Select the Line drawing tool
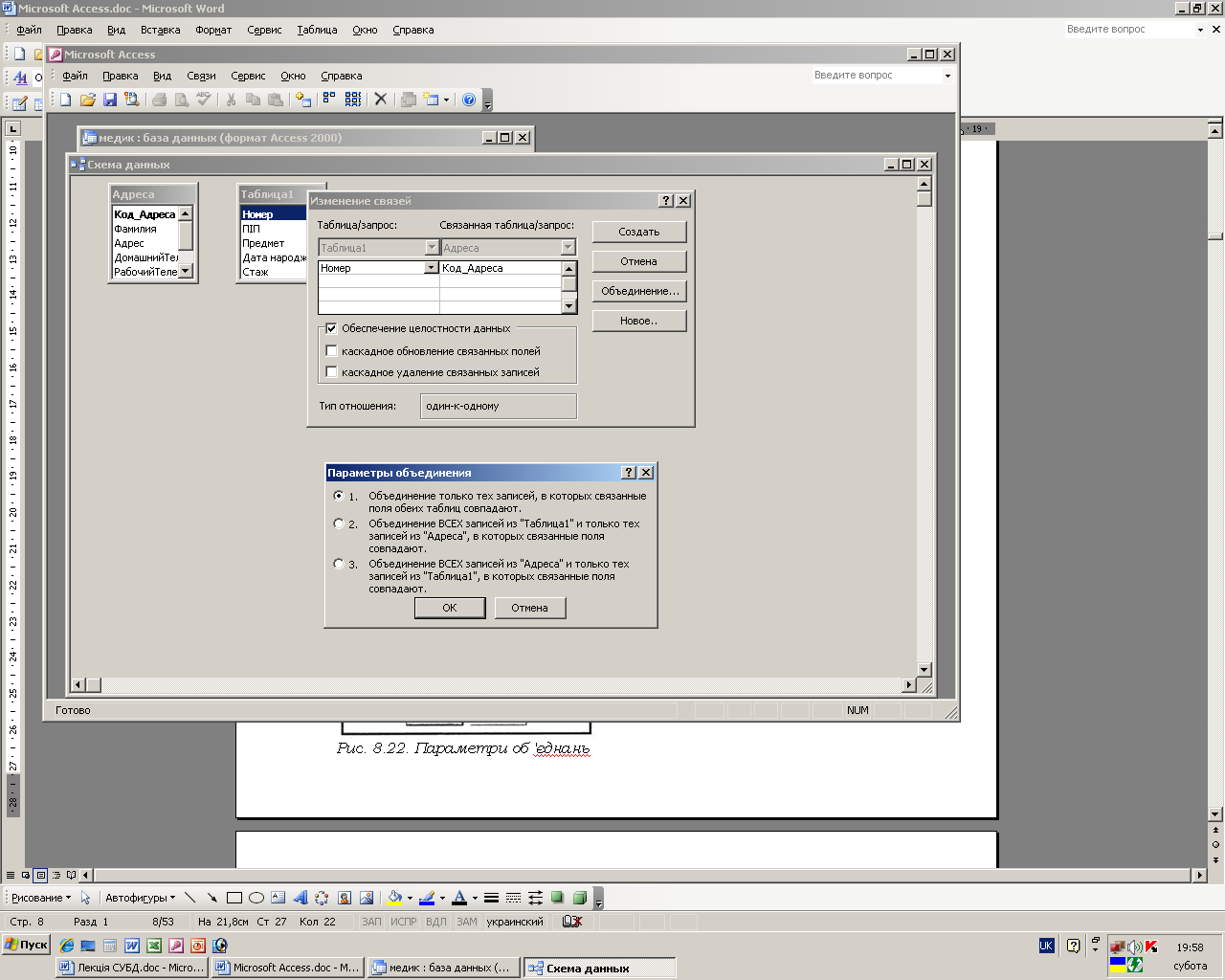Viewport: 1225px width, 980px height. (x=189, y=898)
